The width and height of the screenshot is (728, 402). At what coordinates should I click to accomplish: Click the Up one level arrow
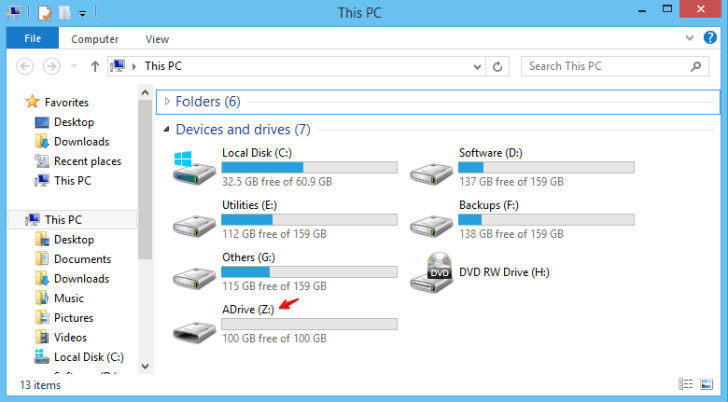pos(95,66)
